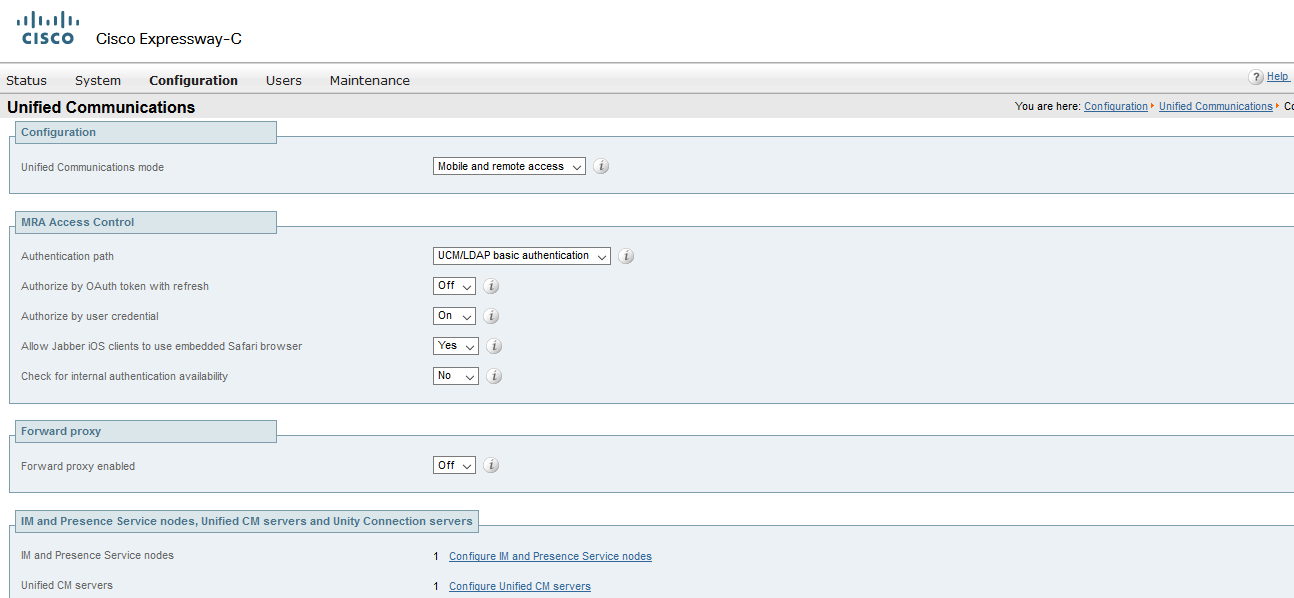Show info for Forward proxy enabled

point(491,466)
